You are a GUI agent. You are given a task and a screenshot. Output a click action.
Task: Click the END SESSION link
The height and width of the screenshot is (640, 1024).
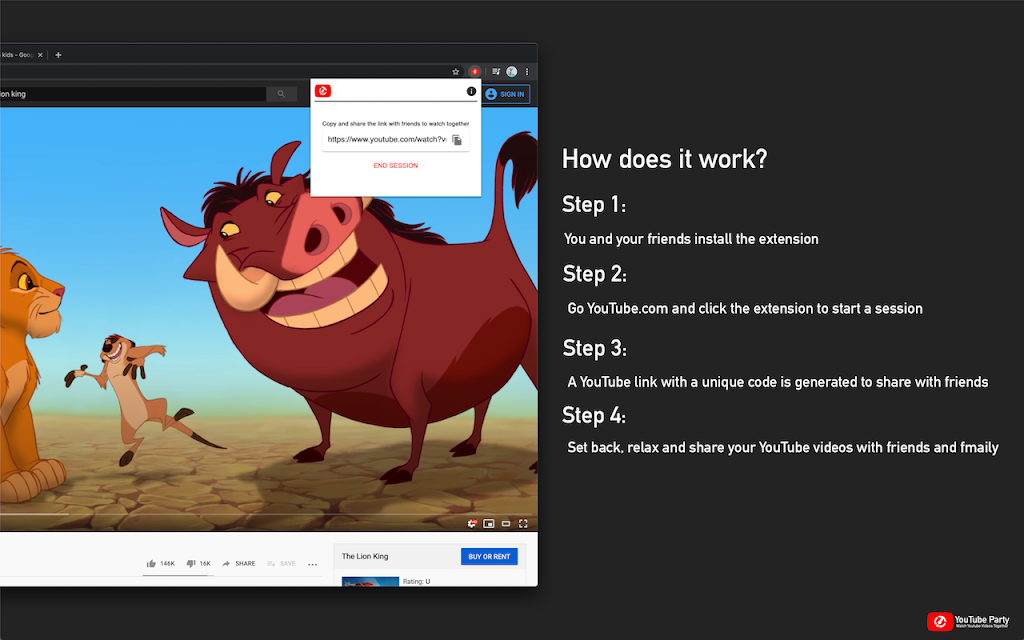(x=396, y=166)
